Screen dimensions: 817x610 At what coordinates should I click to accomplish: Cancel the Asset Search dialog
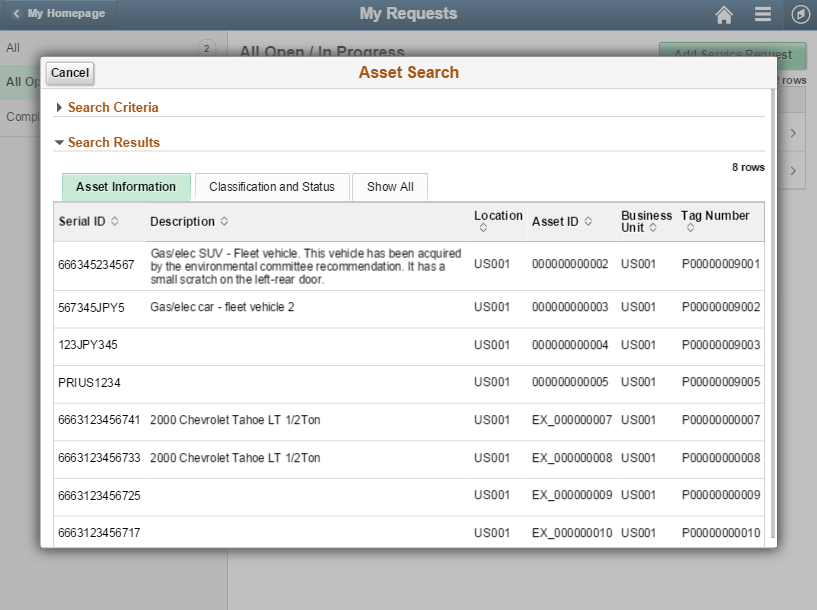coord(69,73)
